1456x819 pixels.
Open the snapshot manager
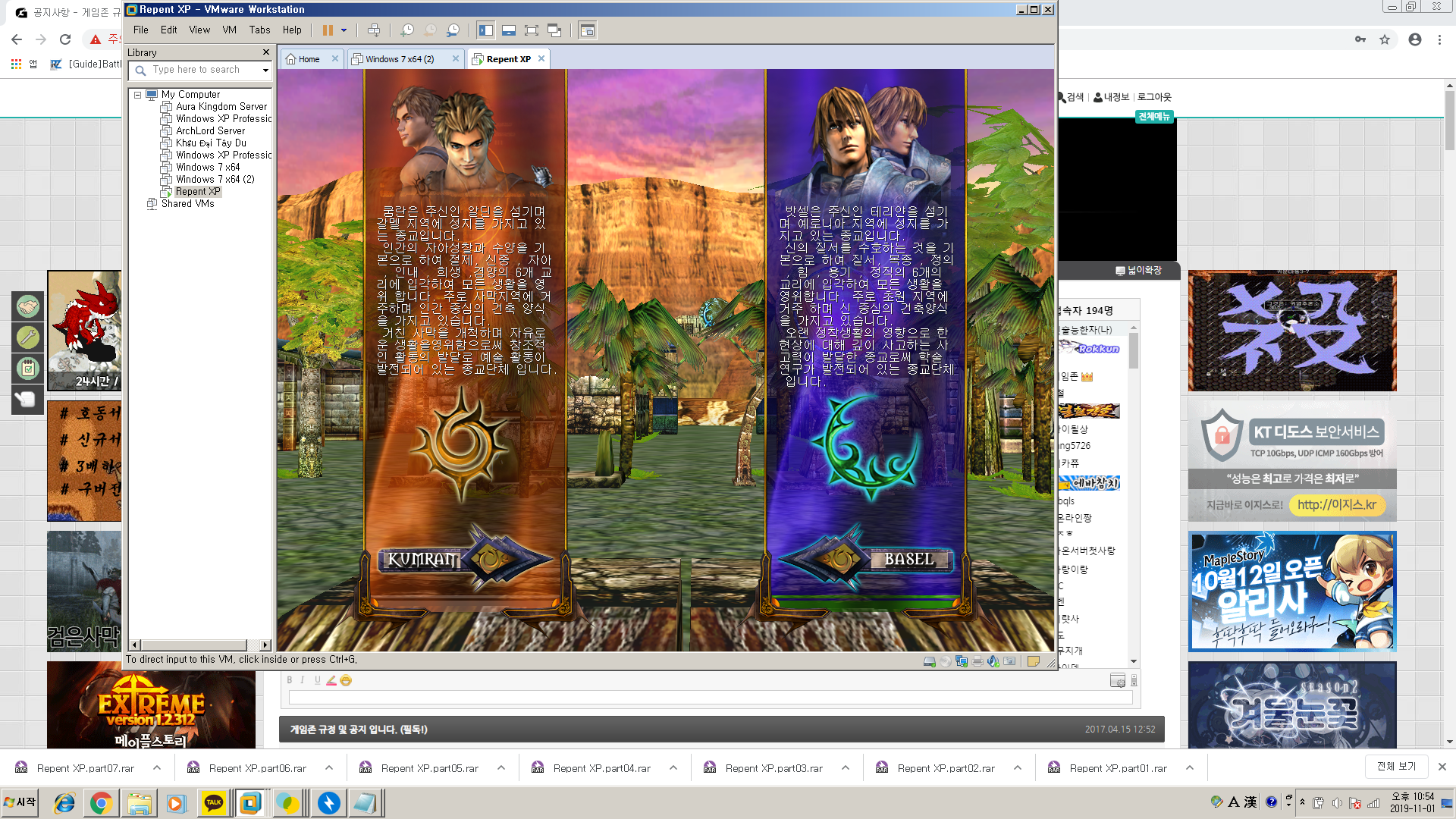pos(453,30)
